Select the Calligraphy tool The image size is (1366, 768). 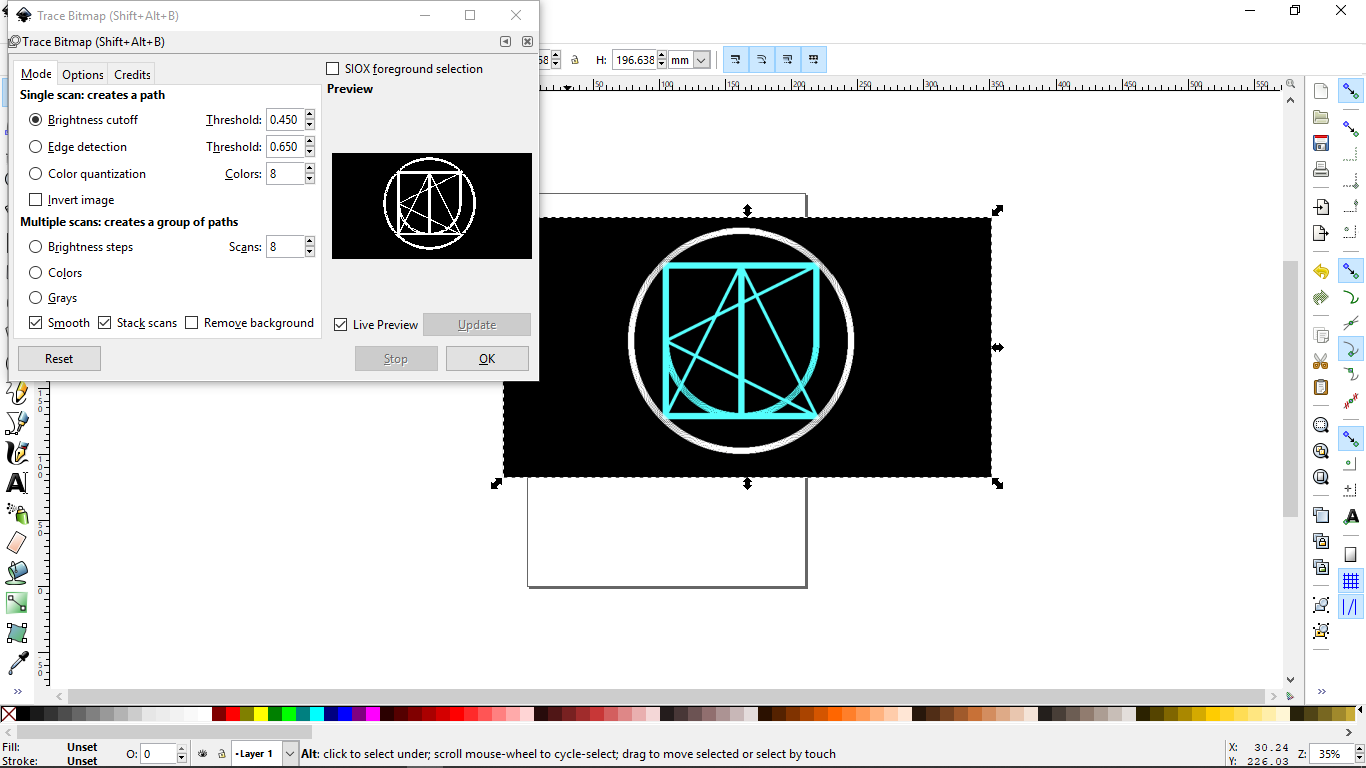[17, 453]
